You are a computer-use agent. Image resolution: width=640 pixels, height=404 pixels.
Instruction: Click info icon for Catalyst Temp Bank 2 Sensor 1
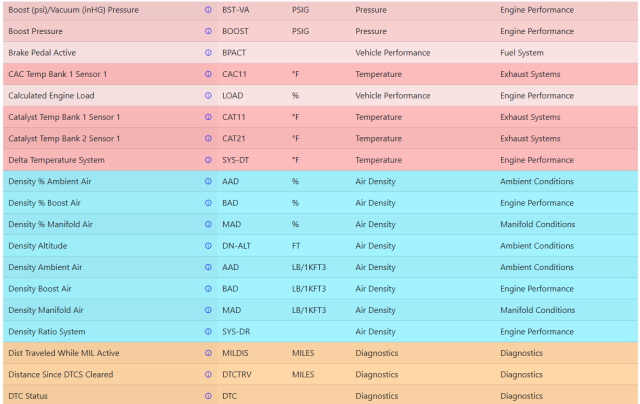(x=208, y=139)
